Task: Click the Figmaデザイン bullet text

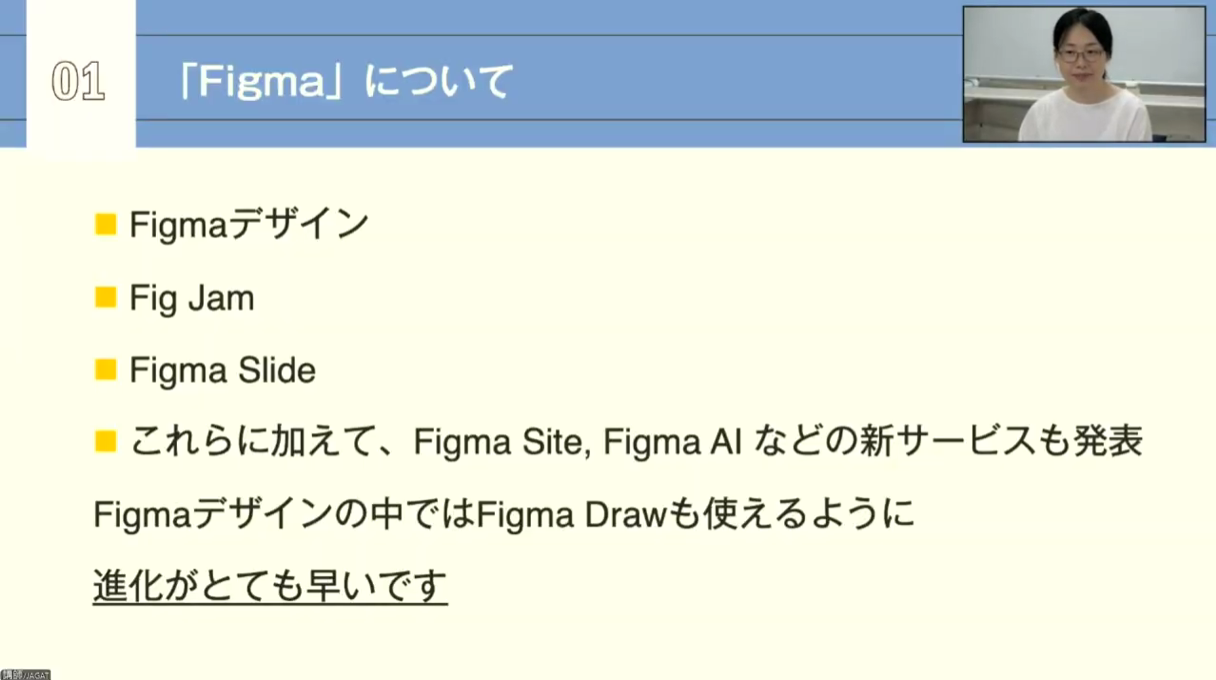Action: click(249, 225)
